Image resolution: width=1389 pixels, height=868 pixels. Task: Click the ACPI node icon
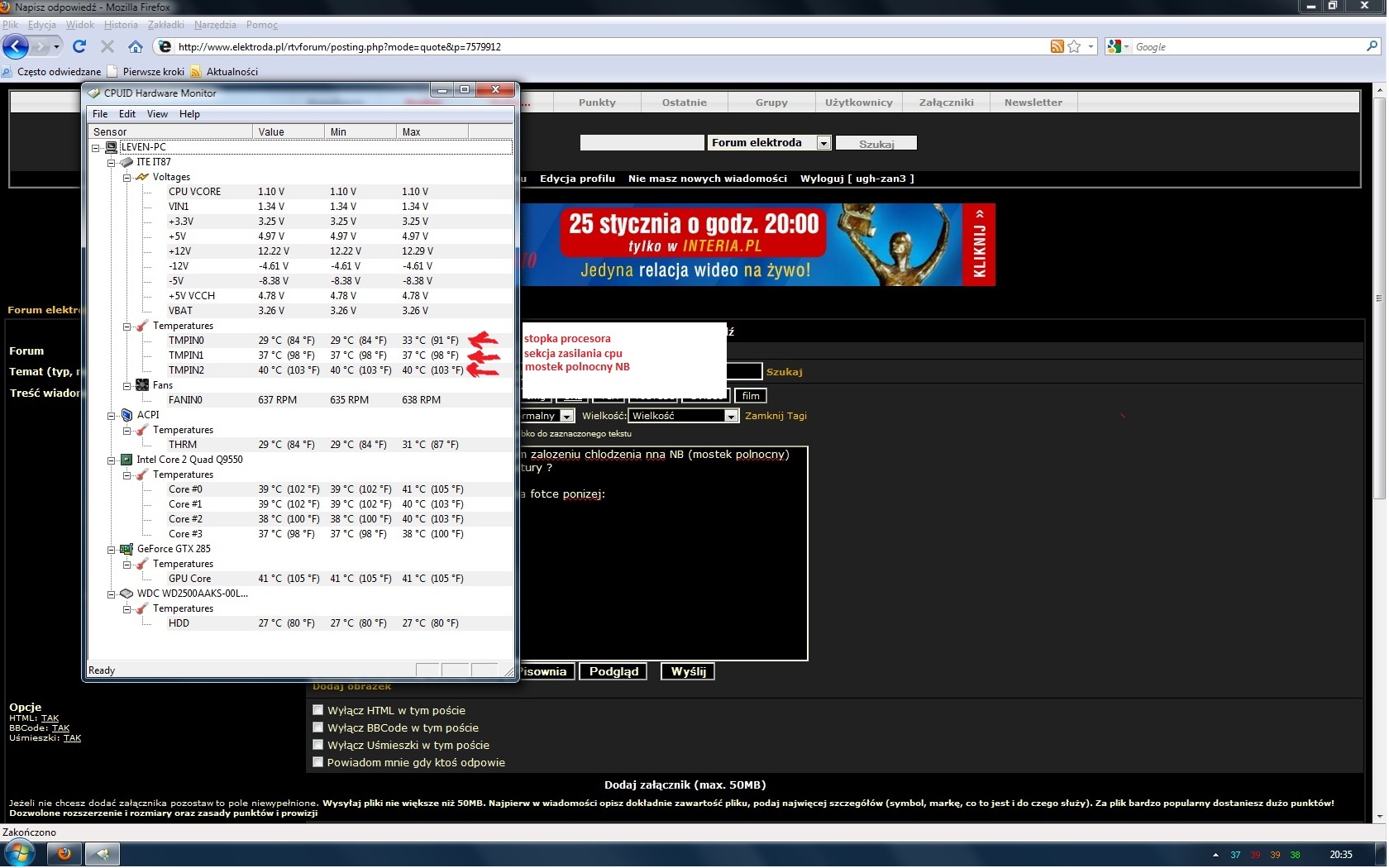(x=126, y=415)
